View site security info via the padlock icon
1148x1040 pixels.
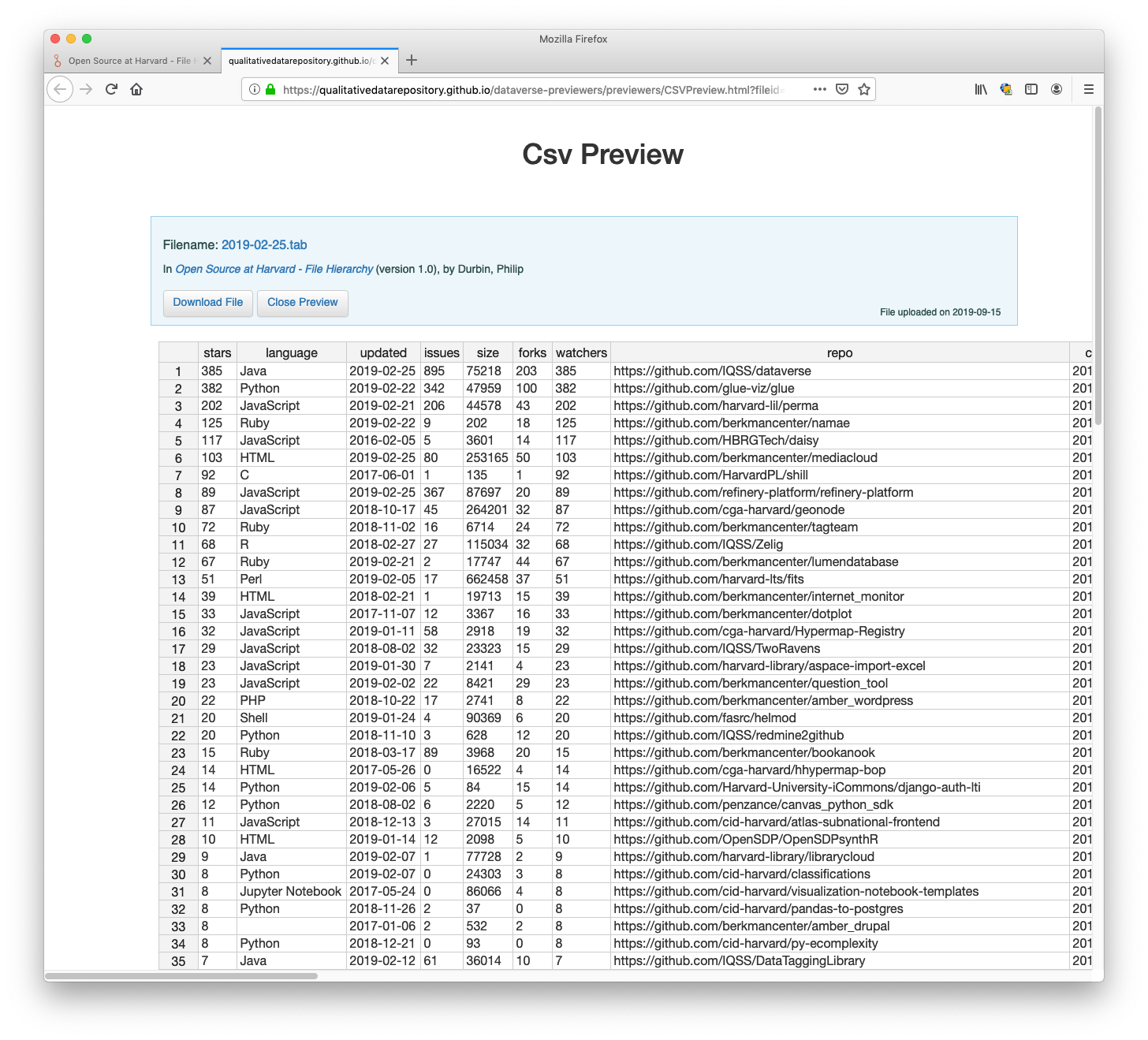[x=270, y=89]
